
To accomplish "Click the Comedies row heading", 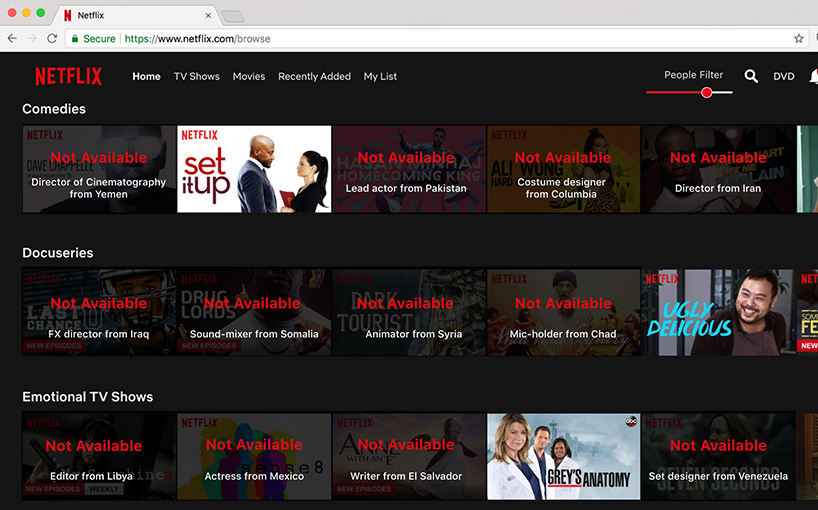I will coord(54,109).
